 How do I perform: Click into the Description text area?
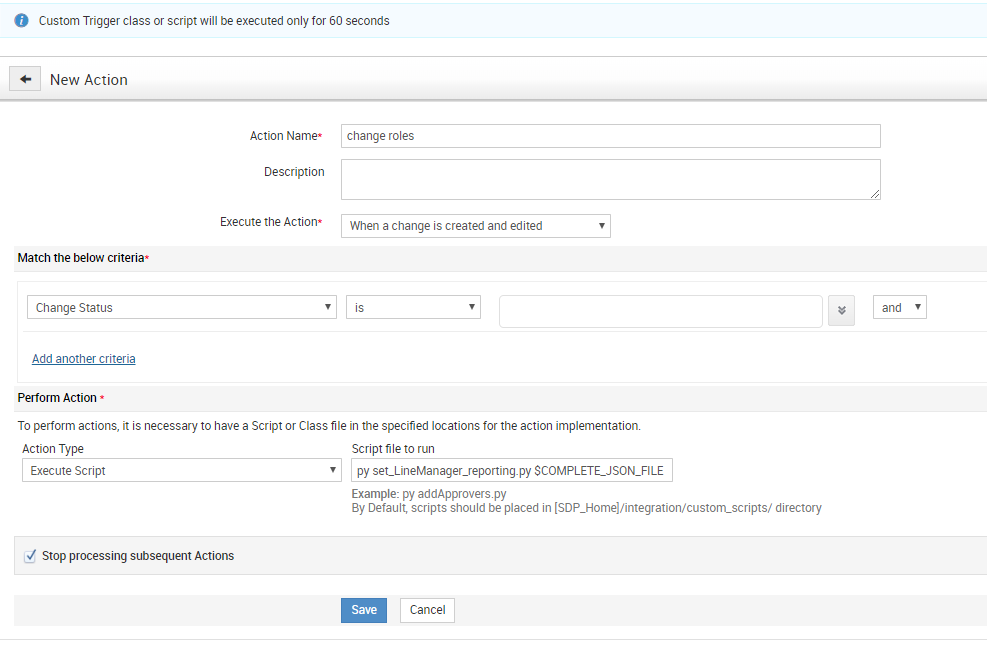[x=610, y=179]
